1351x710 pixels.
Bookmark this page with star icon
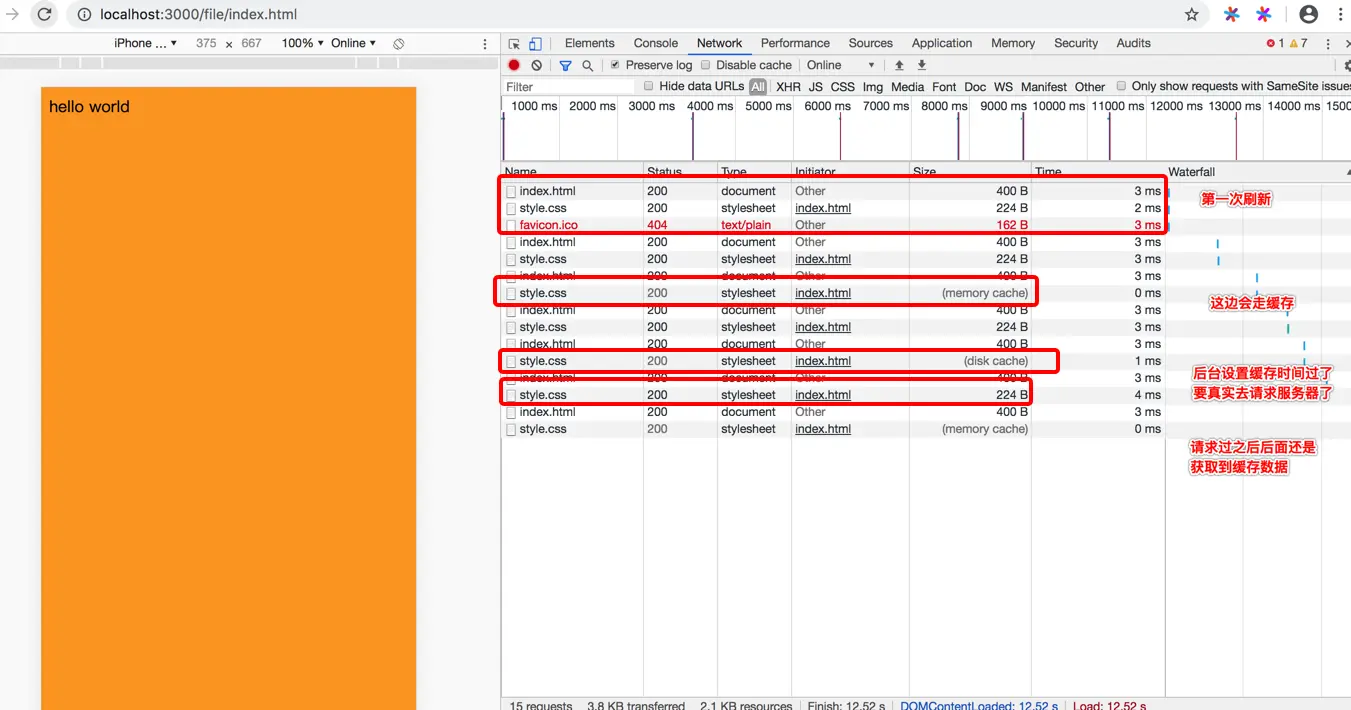click(1192, 15)
